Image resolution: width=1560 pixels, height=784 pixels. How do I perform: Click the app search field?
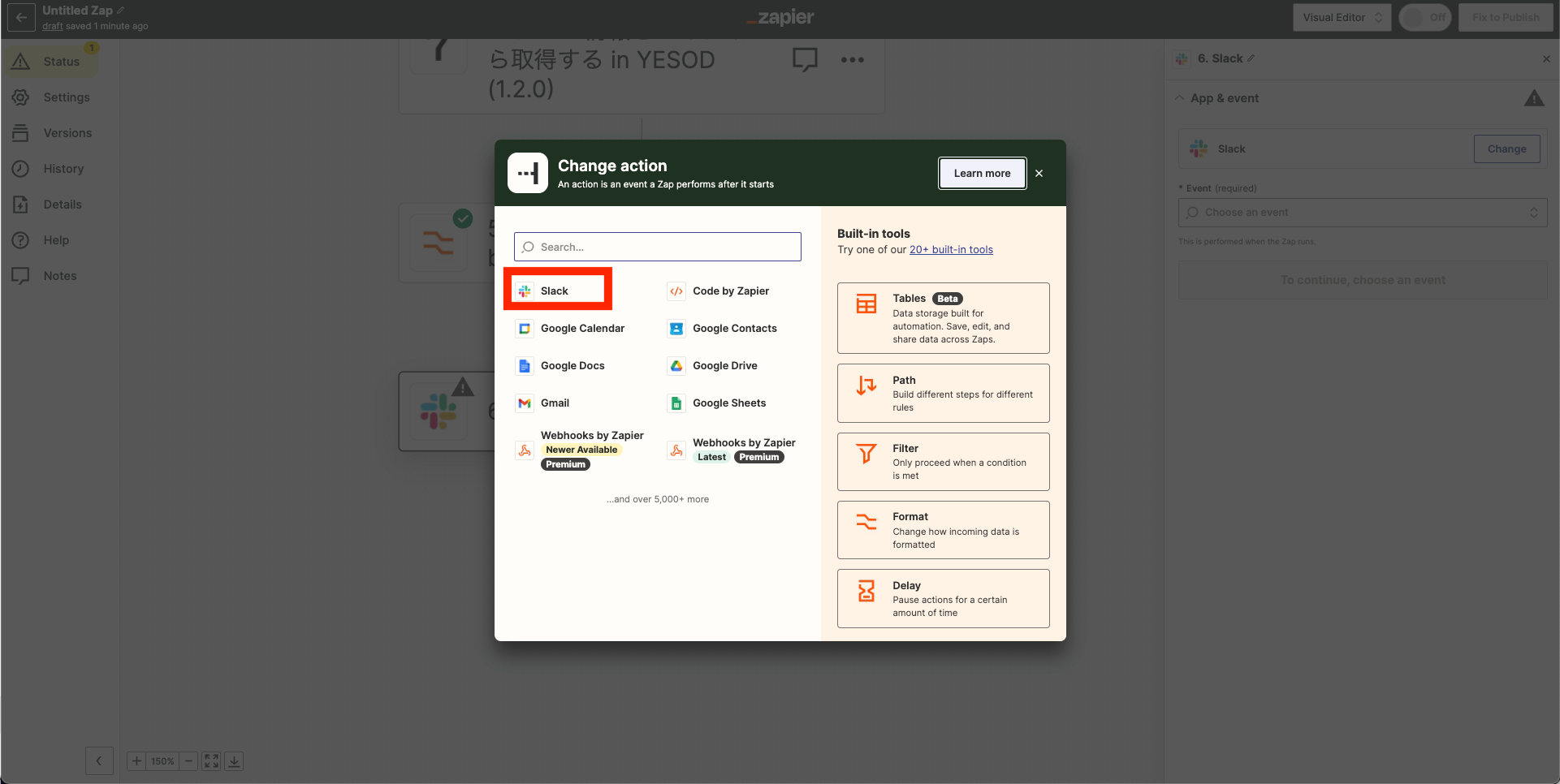click(x=658, y=247)
